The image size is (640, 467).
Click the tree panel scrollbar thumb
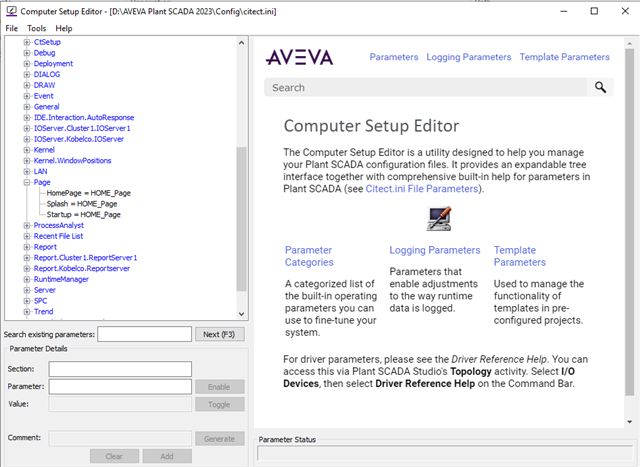(x=241, y=219)
